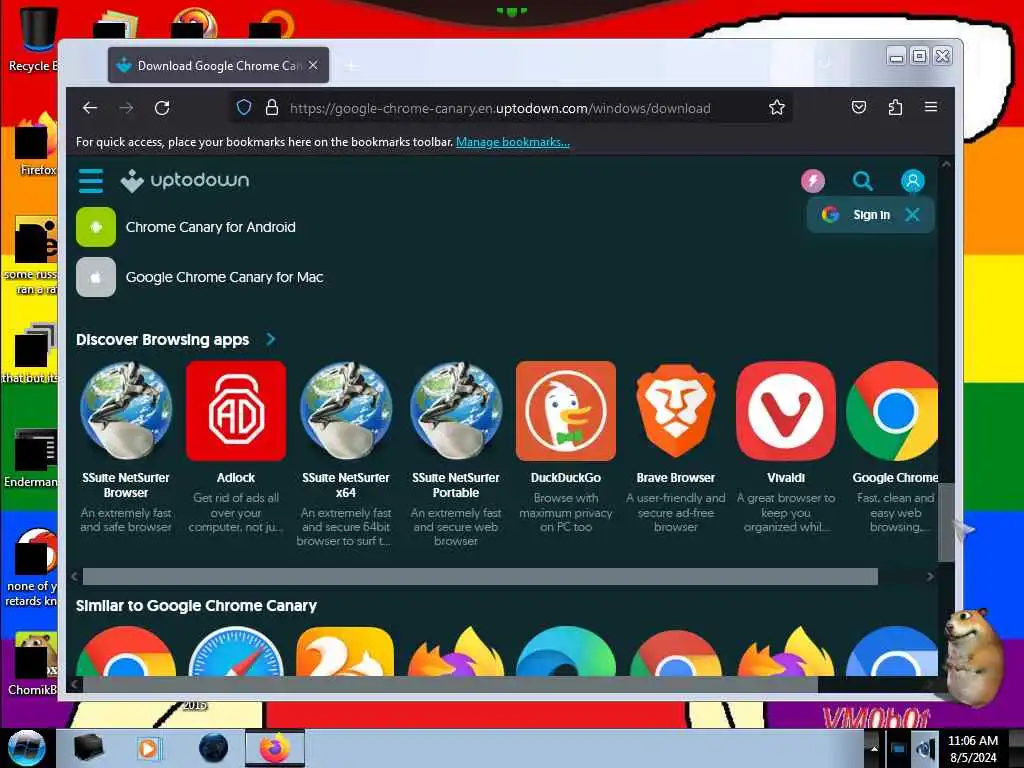
Task: Close the Download Google Chrome Canary tab
Action: (x=313, y=65)
